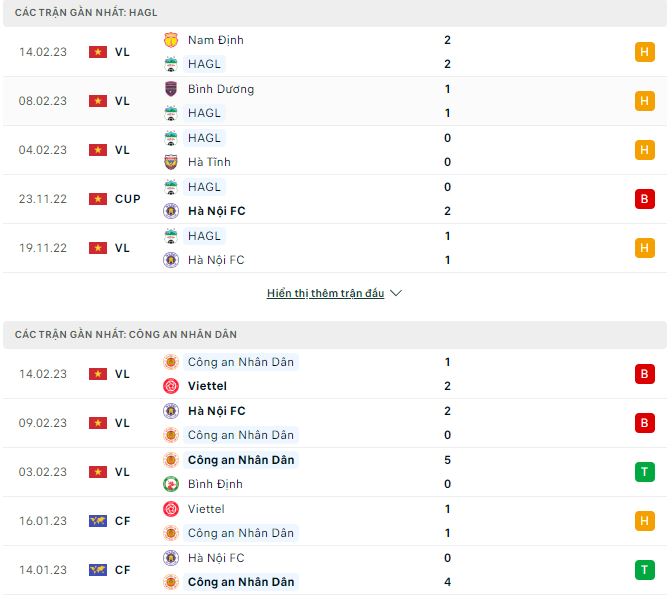Select Công an Nhân Dân in 14.01.23 match
The image size is (672, 599).
[x=241, y=582]
